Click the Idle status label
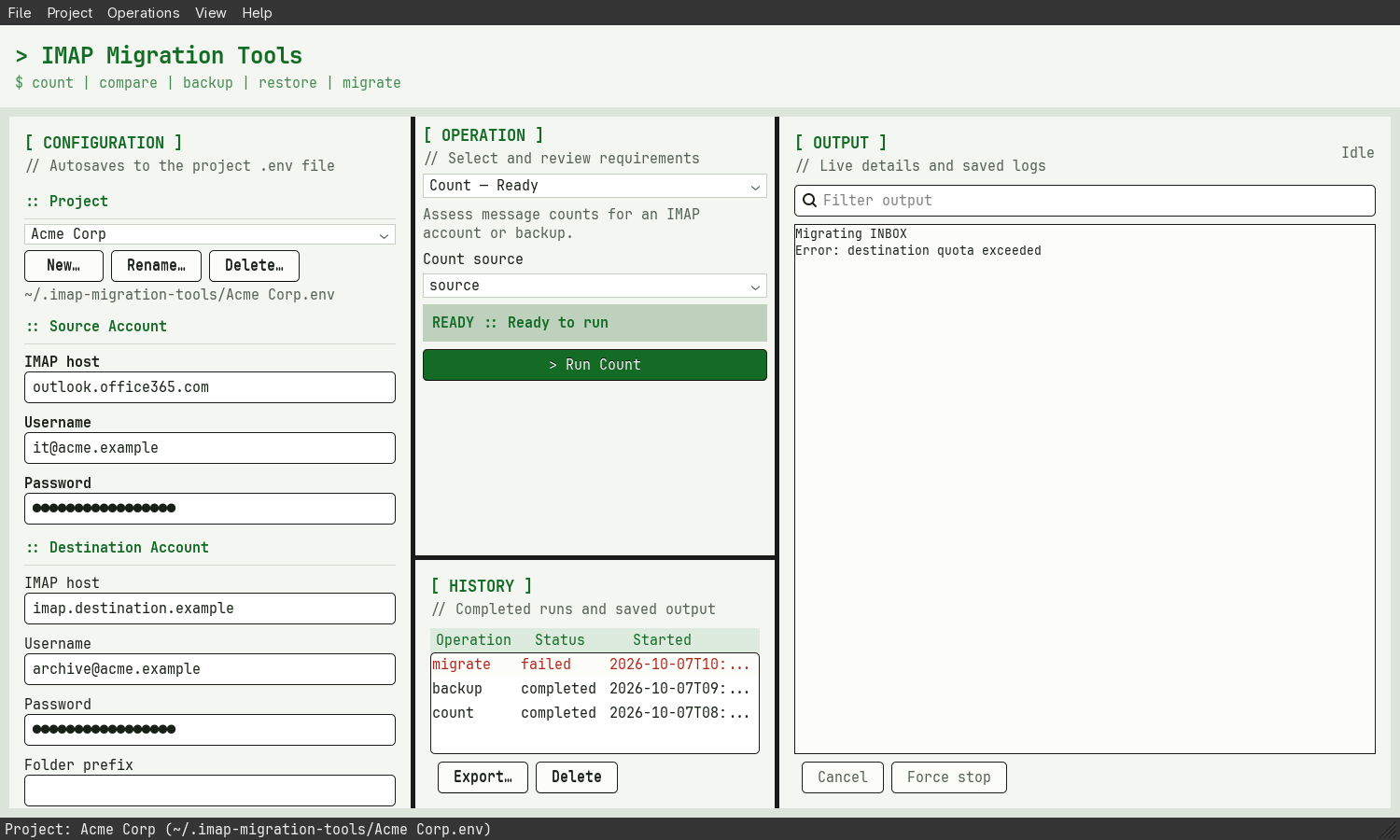 coord(1358,153)
